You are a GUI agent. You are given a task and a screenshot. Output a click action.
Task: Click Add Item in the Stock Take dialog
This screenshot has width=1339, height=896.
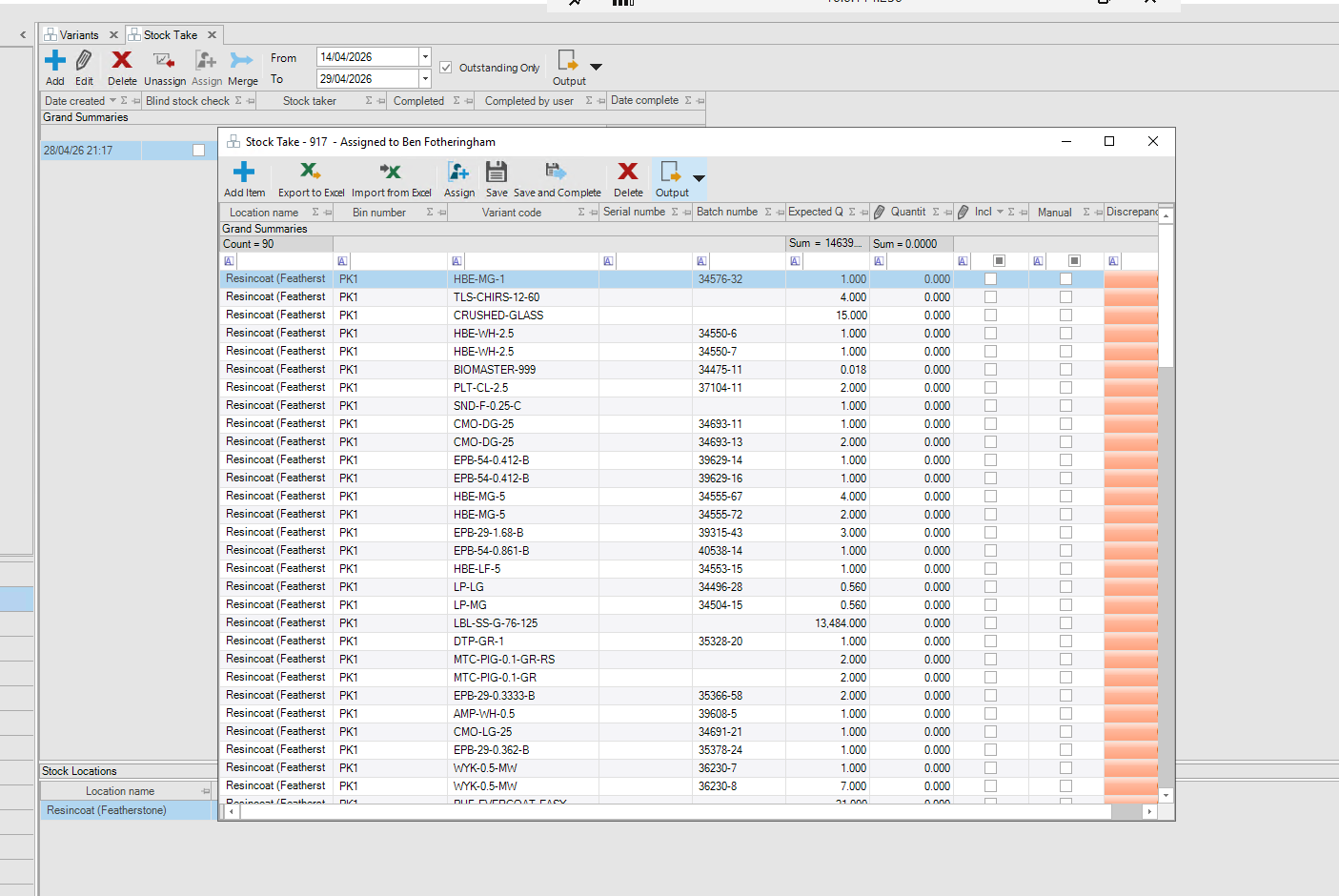(x=244, y=178)
